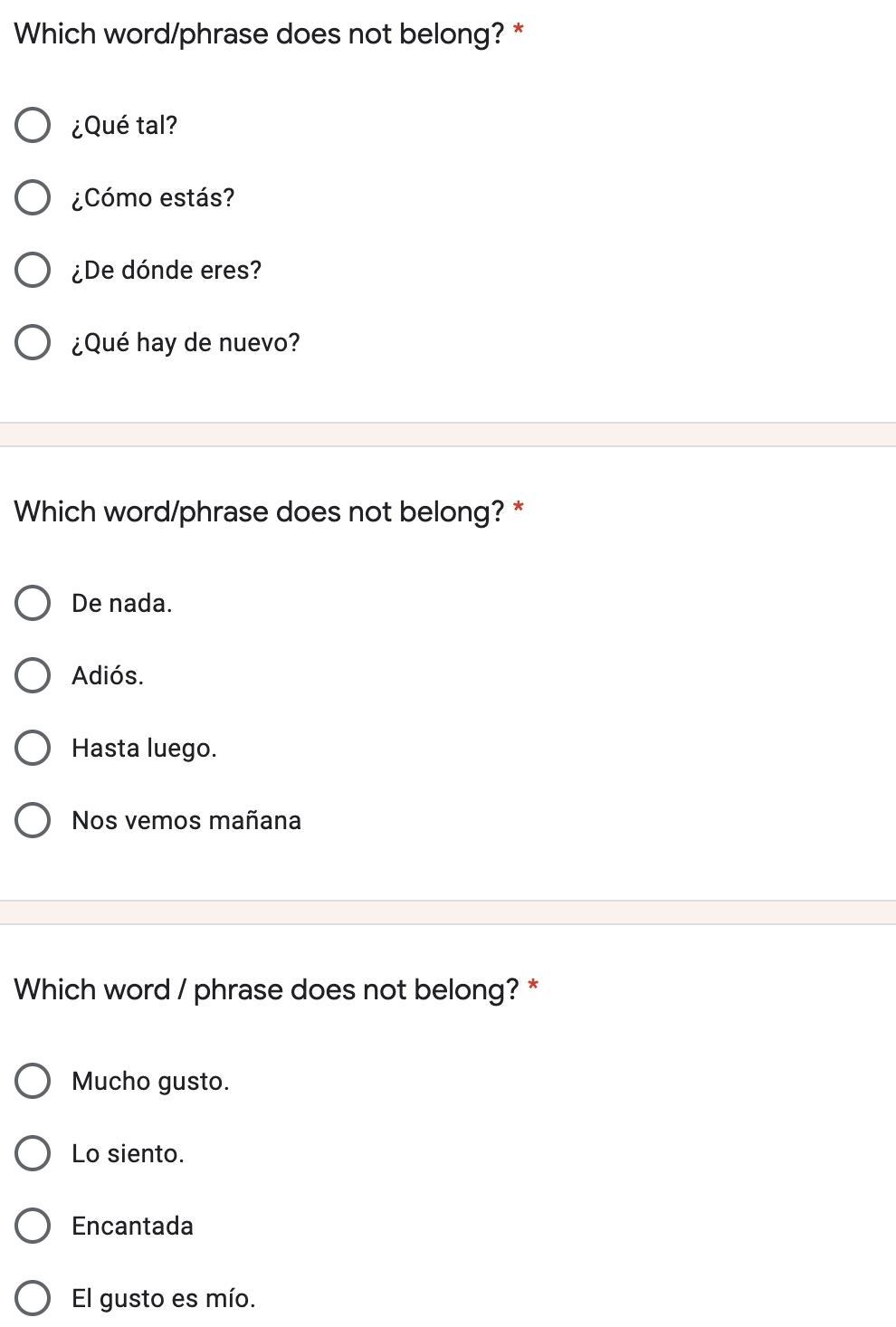
Task: Click the 'Nos vemos mañana' label text
Action: click(186, 821)
